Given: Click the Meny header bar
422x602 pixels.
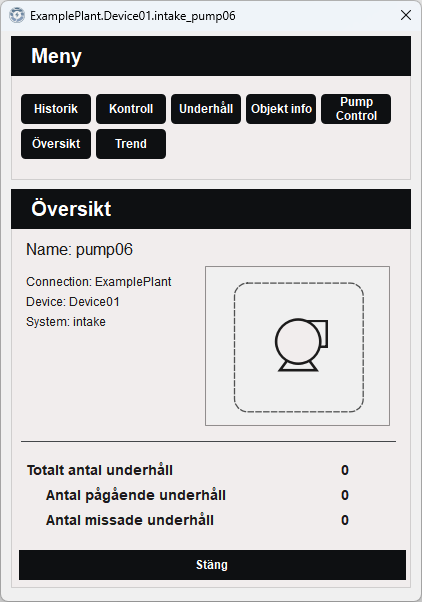Looking at the screenshot, I should click(211, 56).
